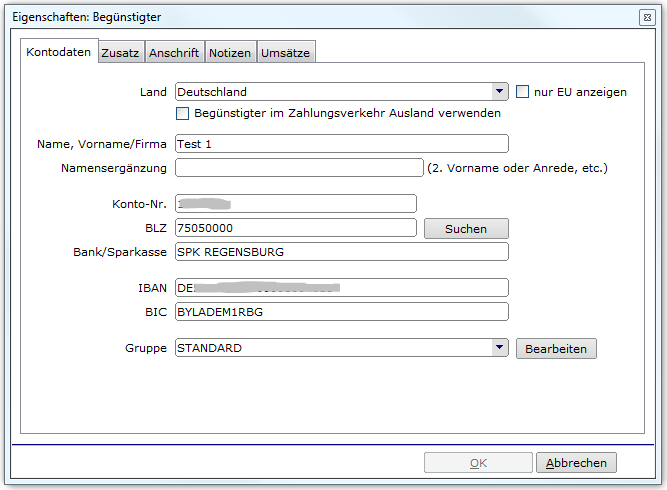Show the Umsätze tab
667x490 pixels.
286,53
